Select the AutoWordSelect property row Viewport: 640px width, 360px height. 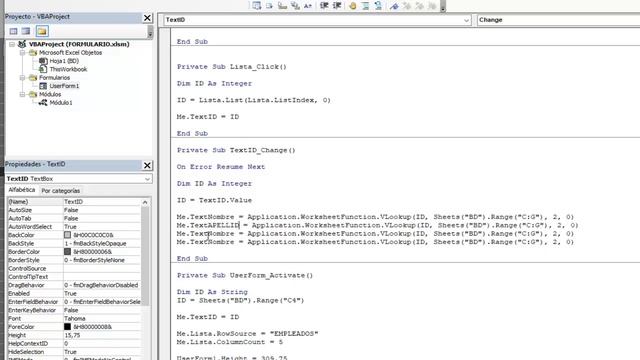coord(74,227)
